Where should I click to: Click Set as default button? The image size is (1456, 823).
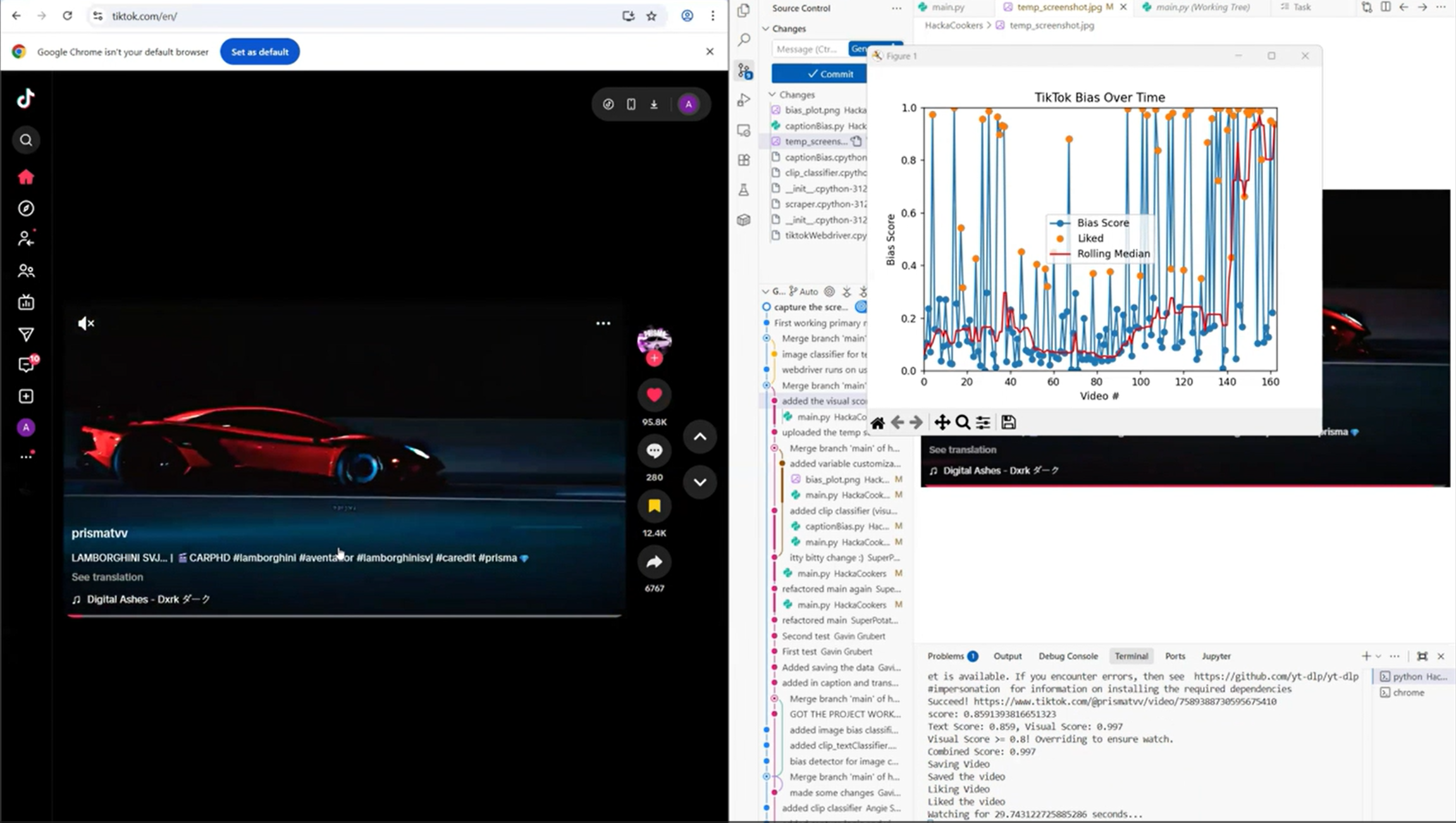(259, 52)
